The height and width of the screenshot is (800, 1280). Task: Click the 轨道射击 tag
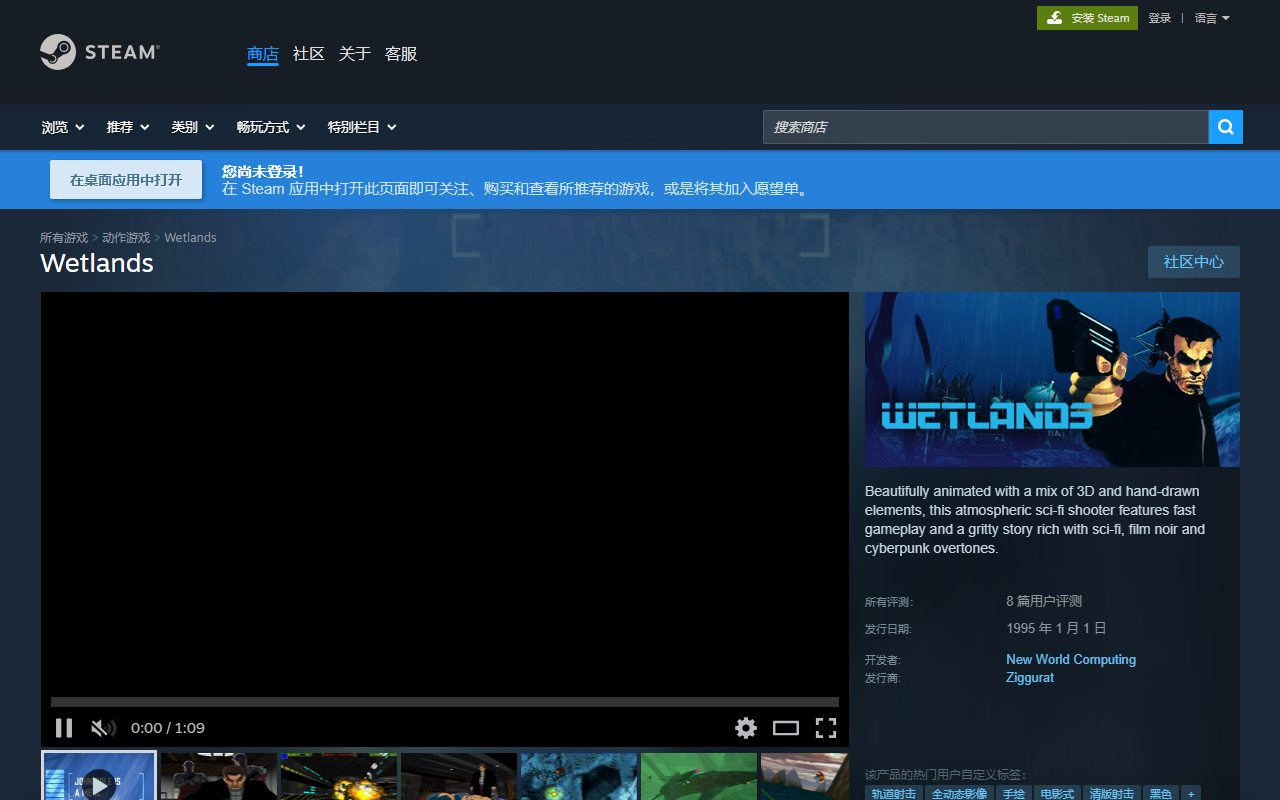894,794
